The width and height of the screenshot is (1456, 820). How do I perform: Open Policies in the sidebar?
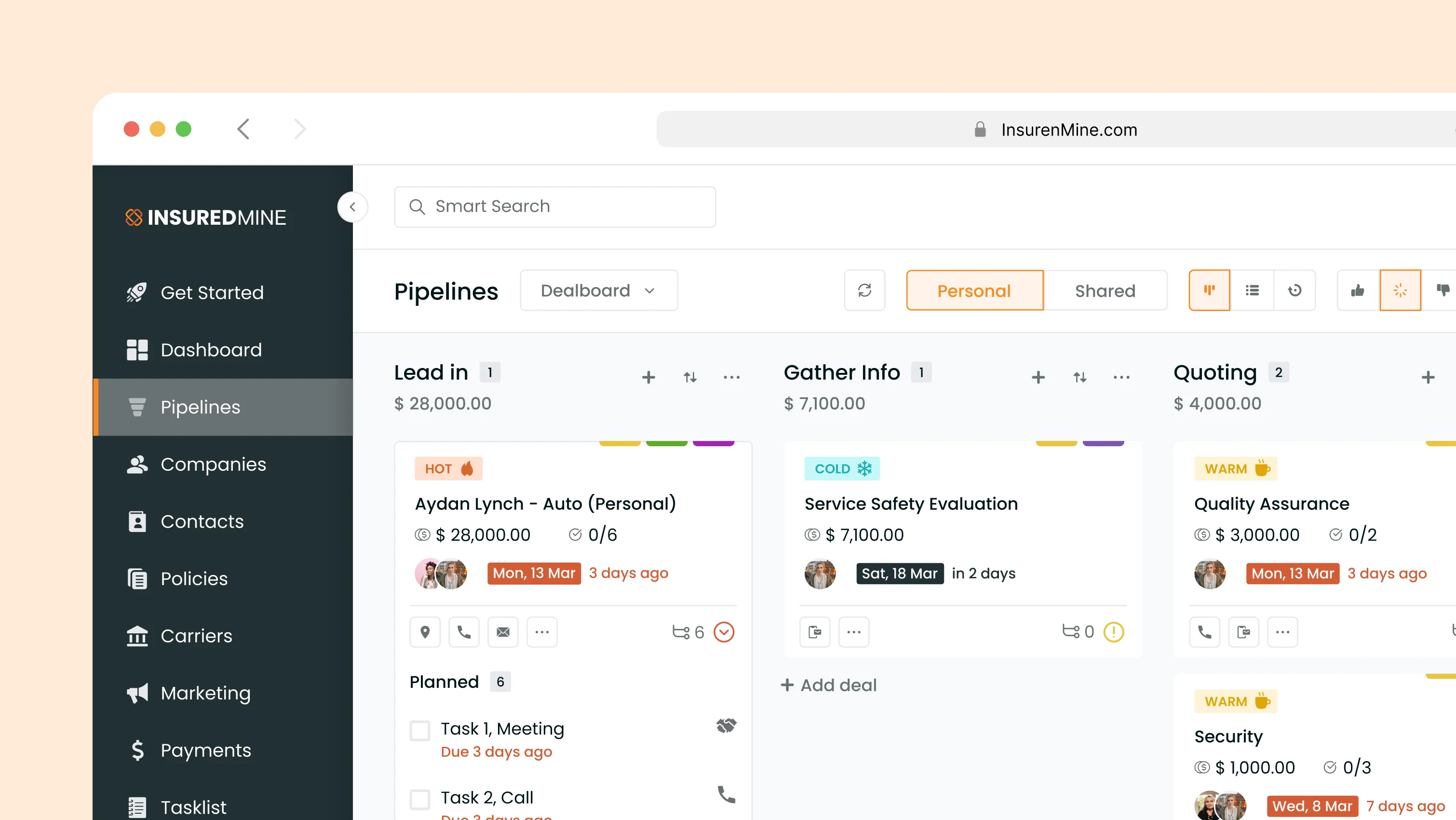point(194,578)
